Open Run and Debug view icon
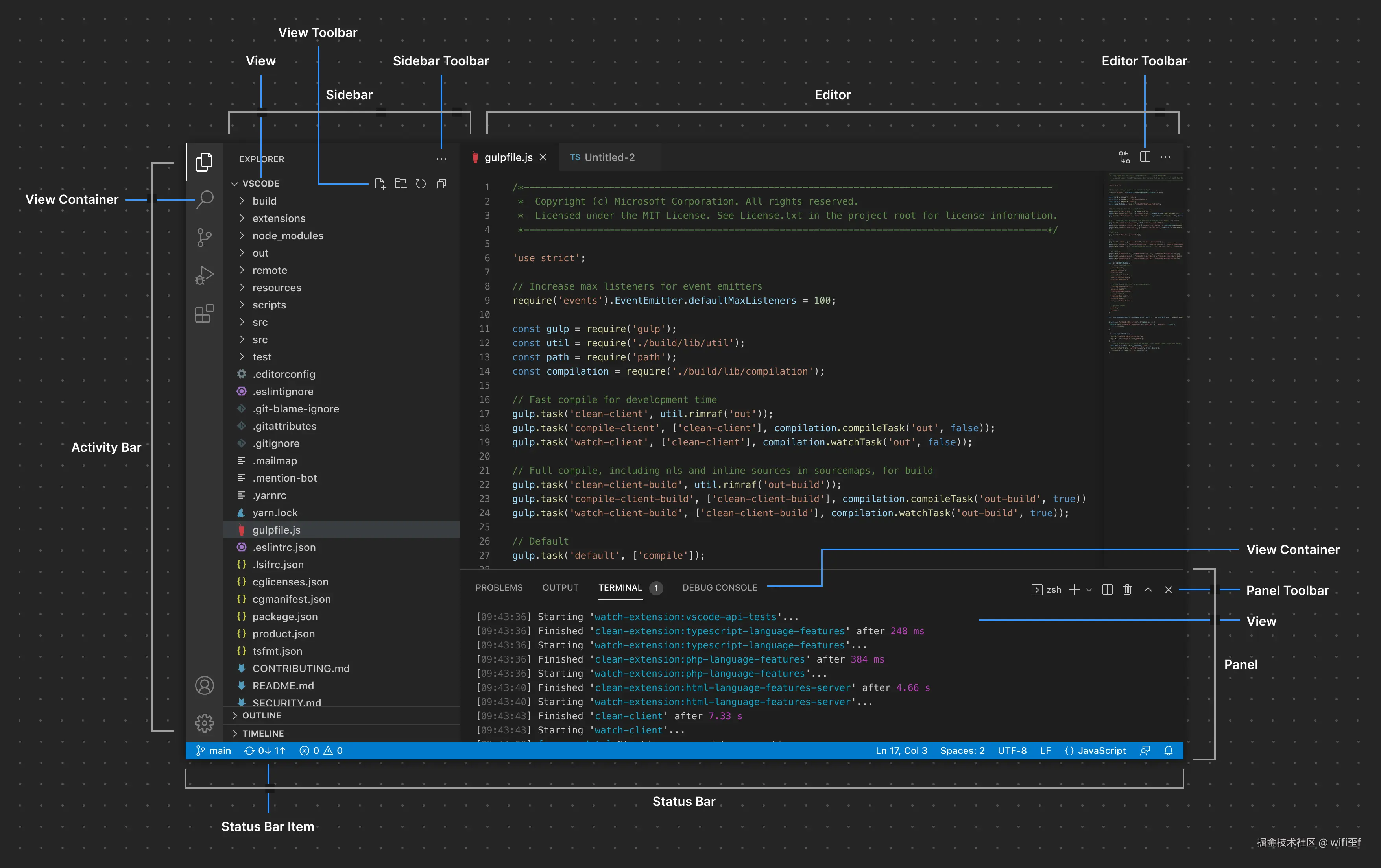The height and width of the screenshot is (868, 1381). tap(204, 275)
